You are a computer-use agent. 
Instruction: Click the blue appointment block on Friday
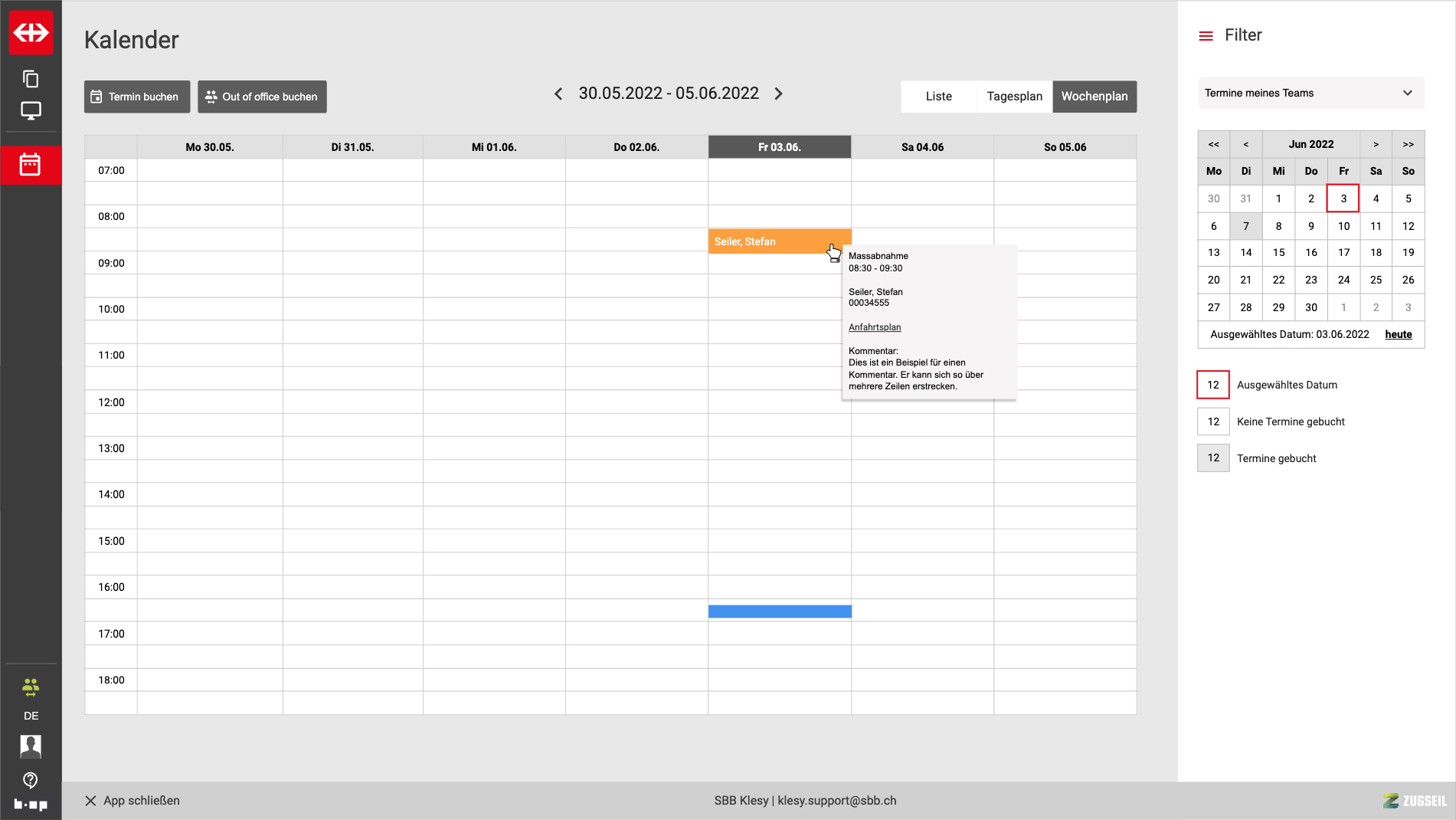[779, 612]
